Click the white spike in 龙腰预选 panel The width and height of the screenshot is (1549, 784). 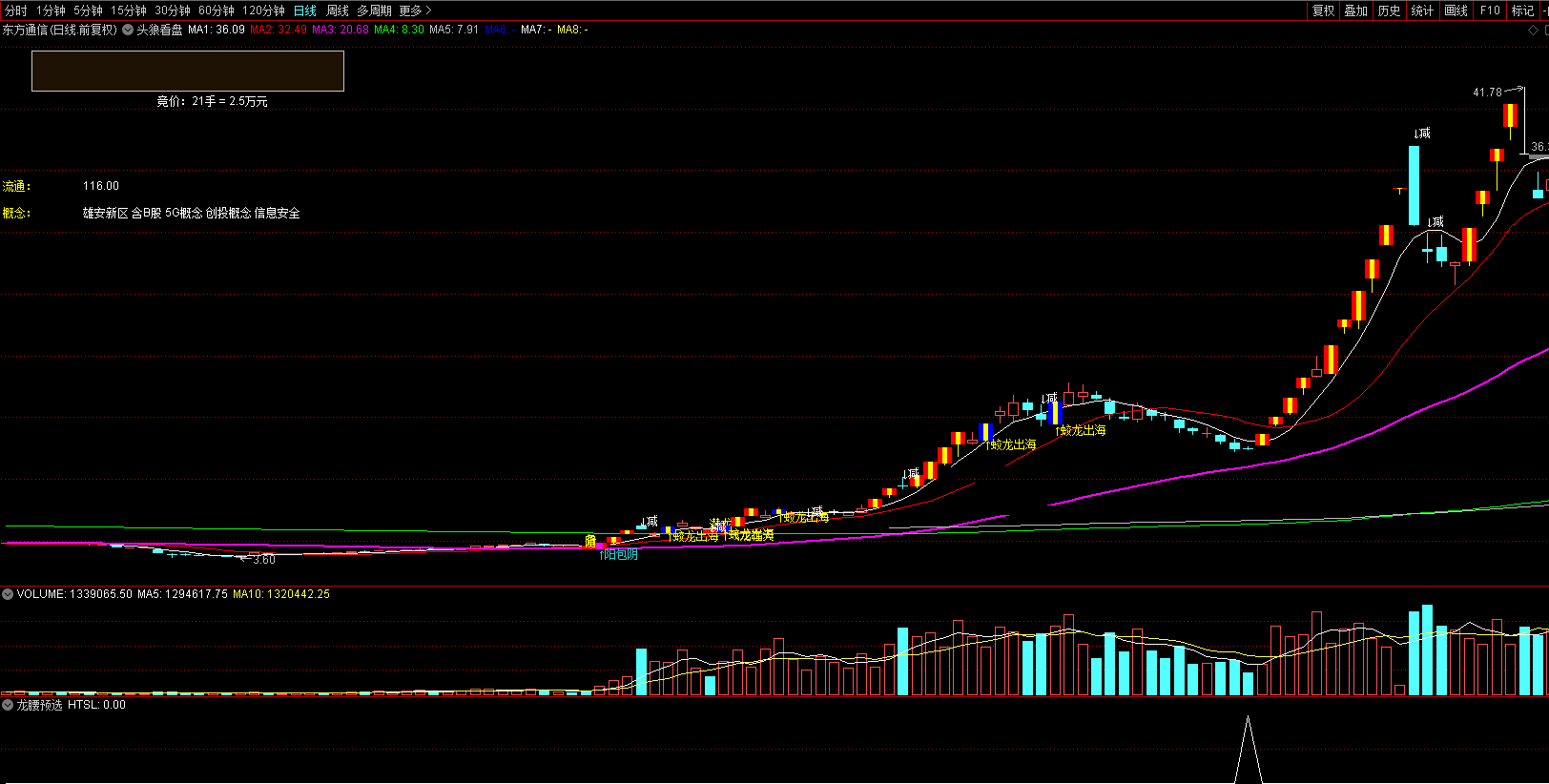click(x=1248, y=751)
